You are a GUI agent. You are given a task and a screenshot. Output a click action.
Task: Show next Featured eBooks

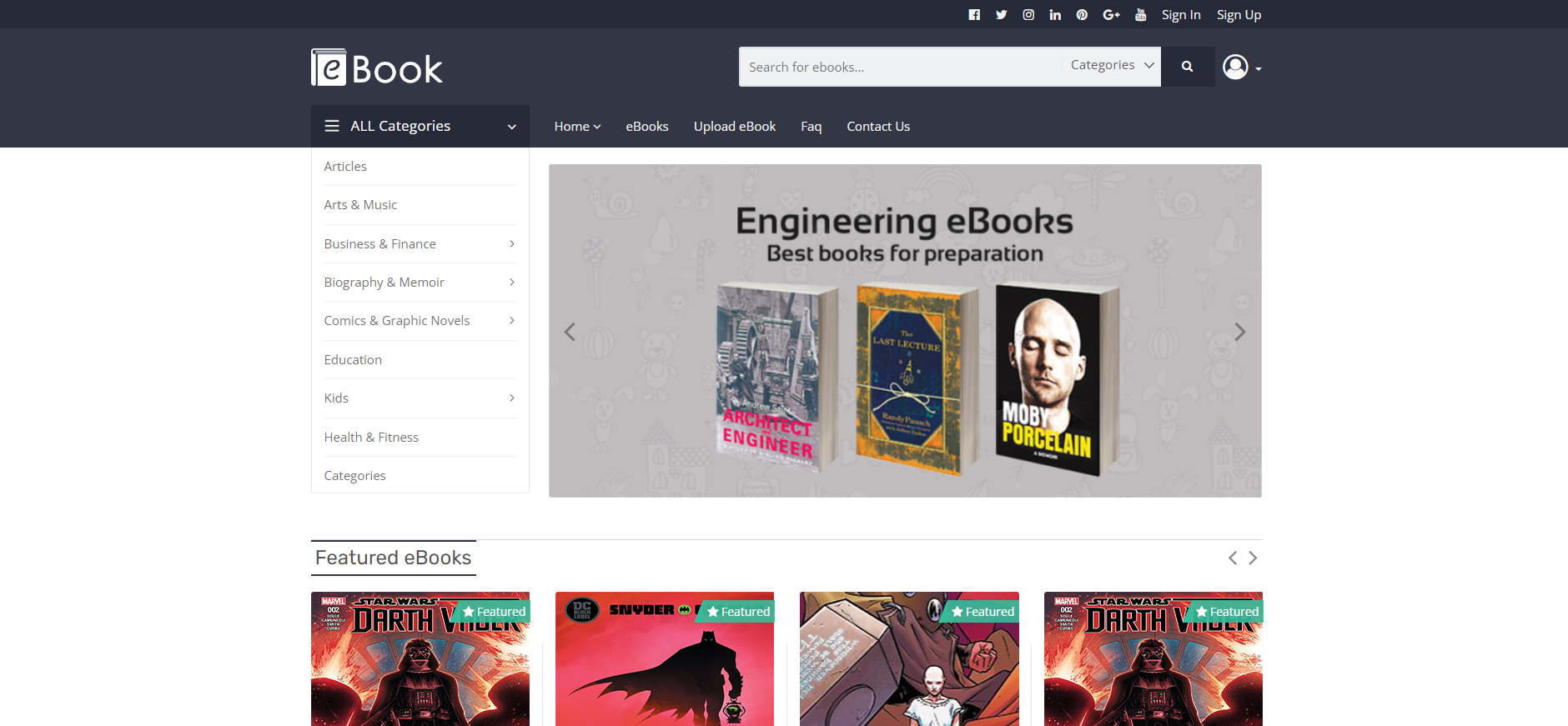[1253, 558]
